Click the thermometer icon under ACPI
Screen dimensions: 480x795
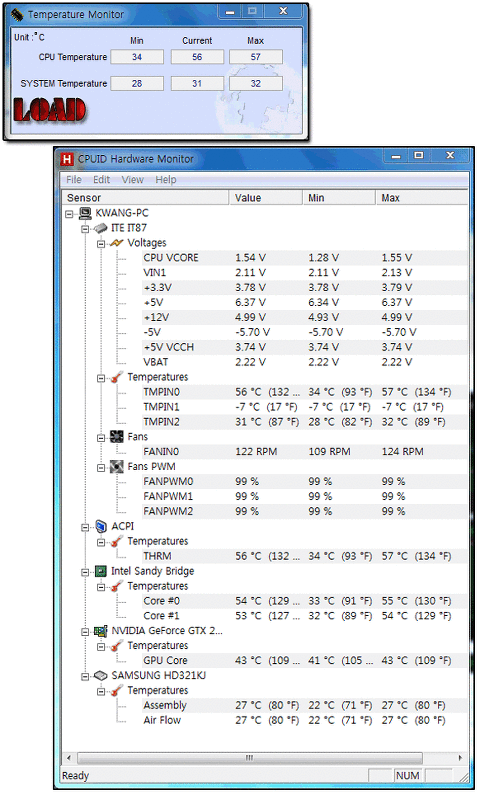[117, 541]
